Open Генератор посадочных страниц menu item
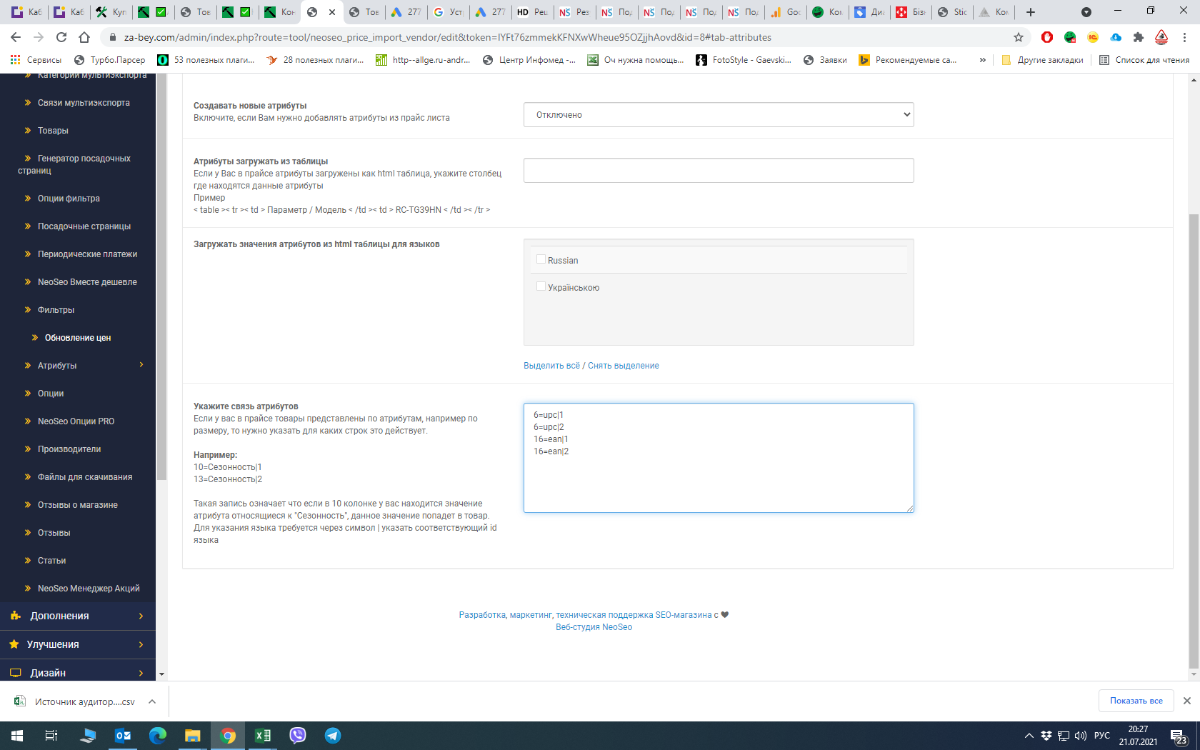The width and height of the screenshot is (1200, 750). 77,164
